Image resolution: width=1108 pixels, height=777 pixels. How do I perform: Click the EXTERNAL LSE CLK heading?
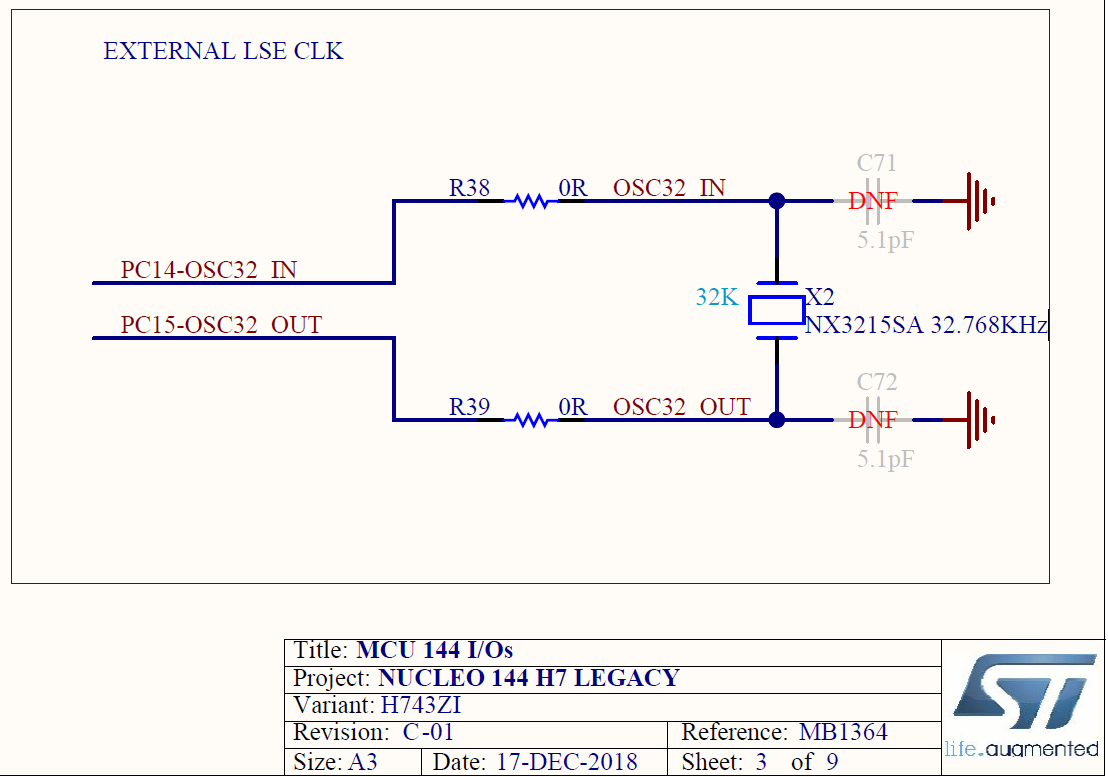click(x=223, y=51)
